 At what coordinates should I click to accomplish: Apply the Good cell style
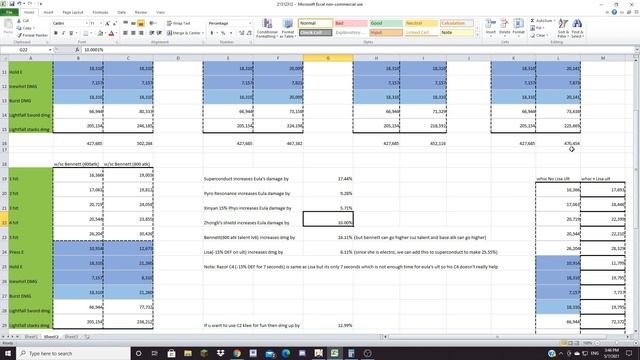click(386, 23)
